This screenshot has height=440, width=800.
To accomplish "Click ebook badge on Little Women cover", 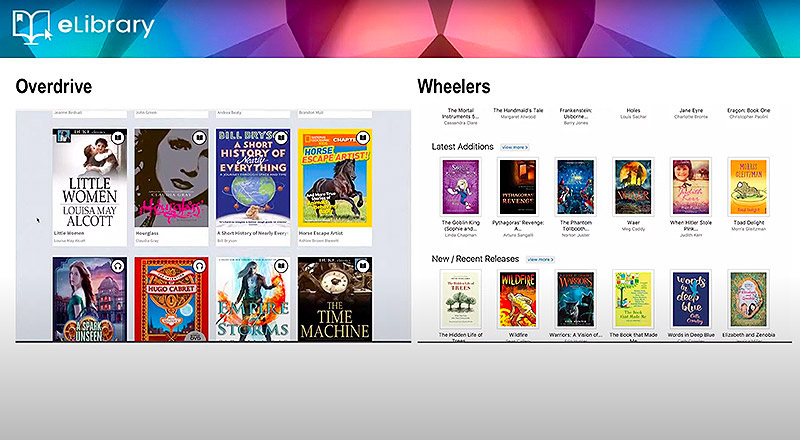I will click(x=117, y=137).
